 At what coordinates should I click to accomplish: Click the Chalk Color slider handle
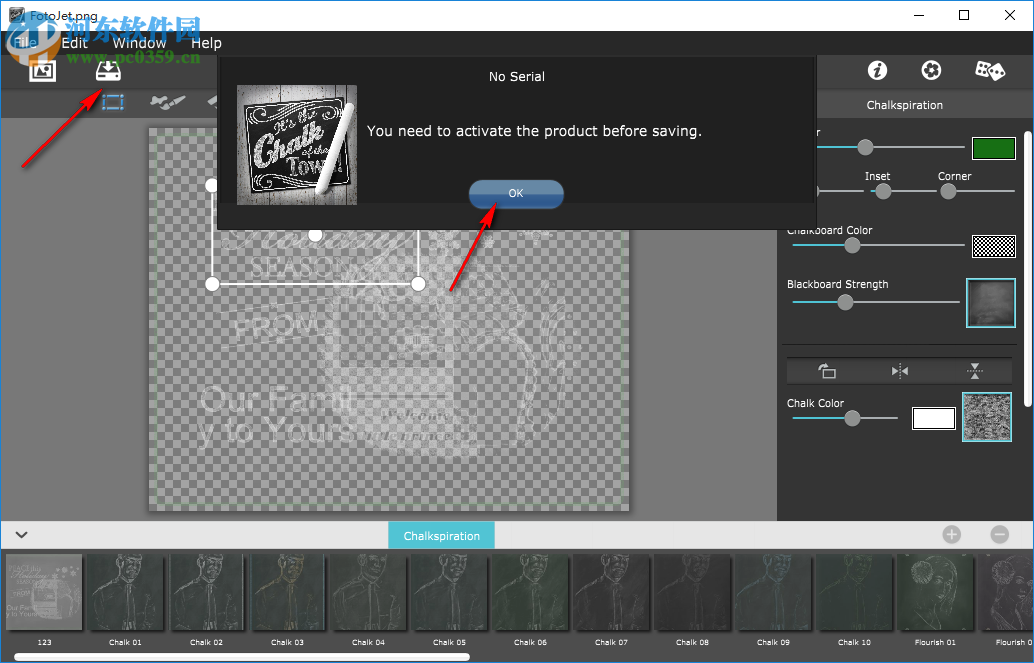click(x=852, y=418)
